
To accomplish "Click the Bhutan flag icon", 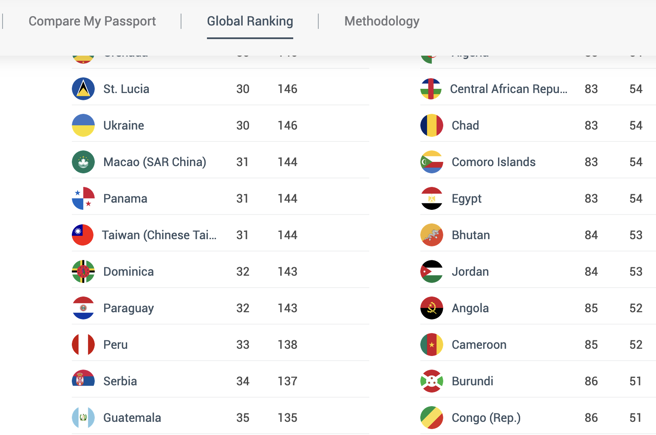I will 431,235.
